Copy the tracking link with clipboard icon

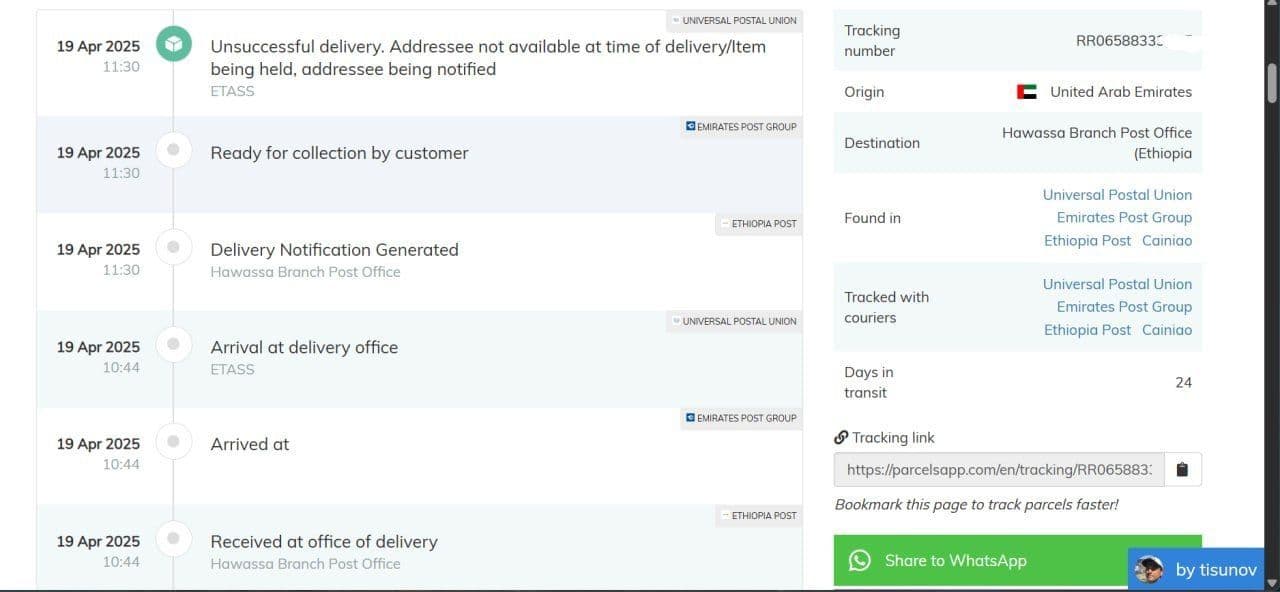[1183, 469]
